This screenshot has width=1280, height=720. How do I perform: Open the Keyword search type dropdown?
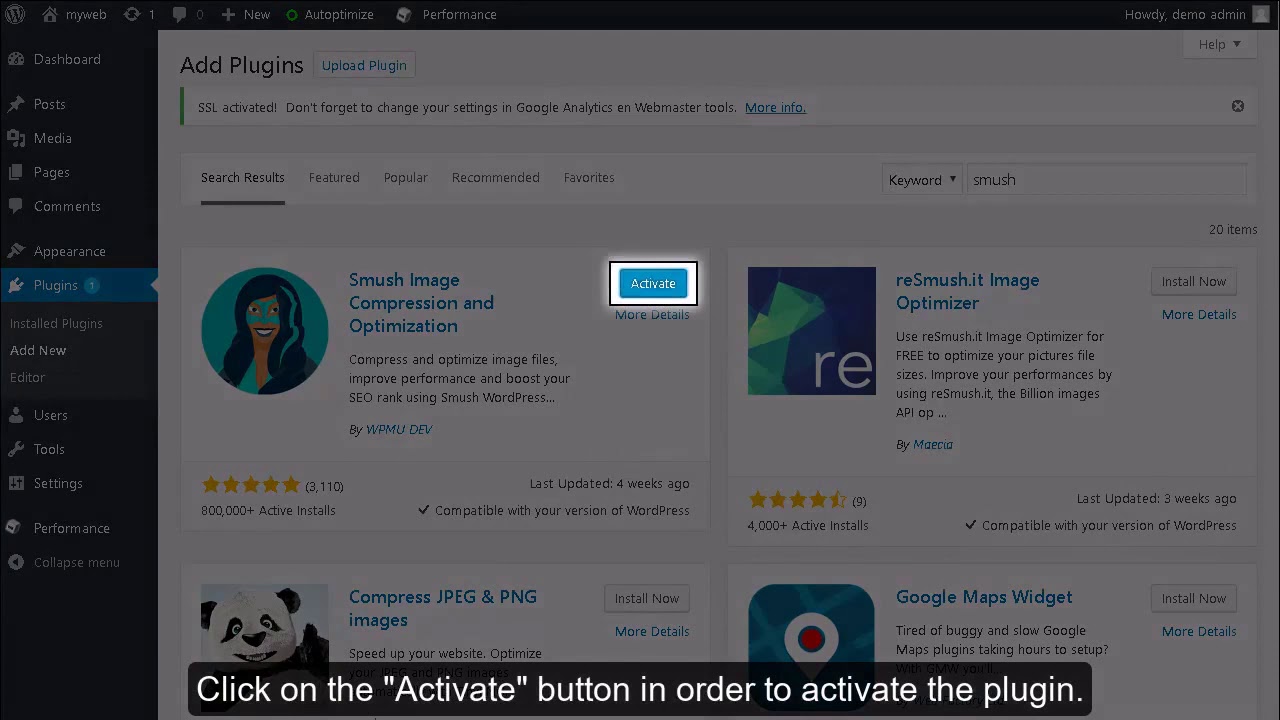click(x=922, y=180)
